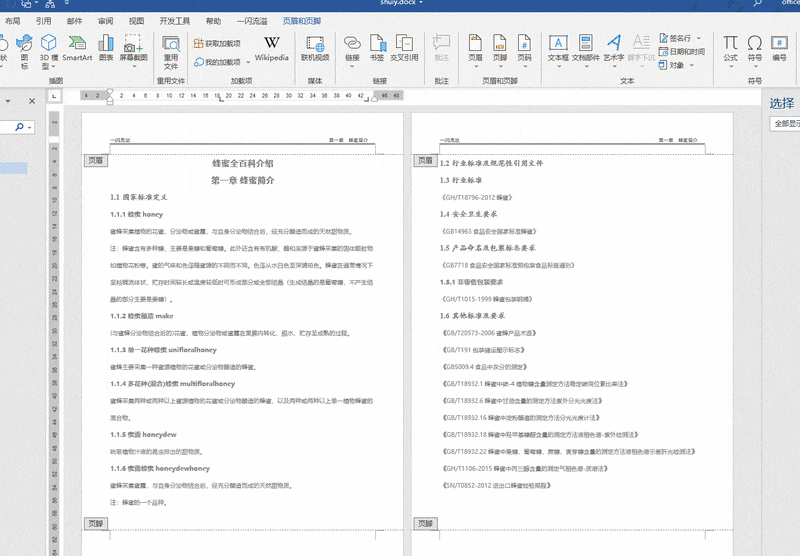Insert 交叉引用 cross-reference
This screenshot has width=800, height=556.
coord(404,48)
